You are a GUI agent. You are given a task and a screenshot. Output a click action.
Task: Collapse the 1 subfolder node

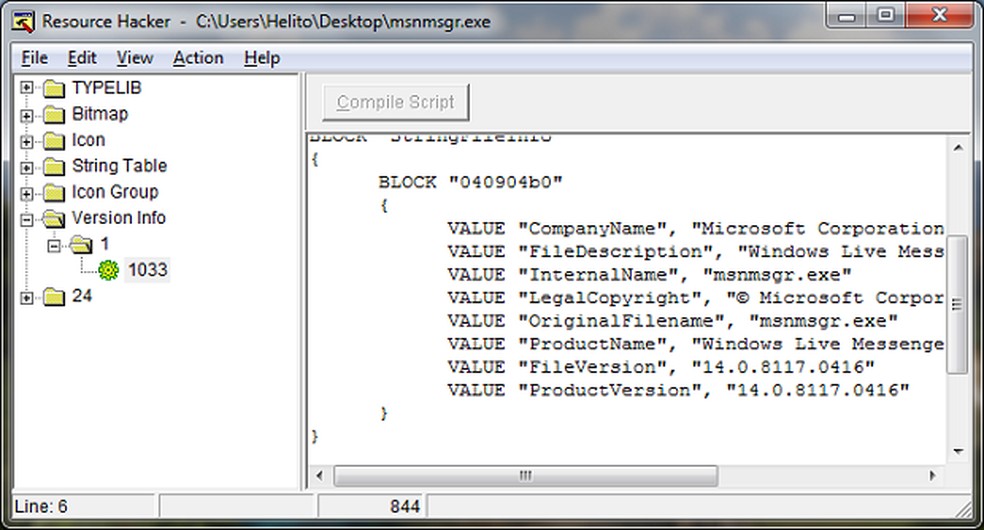pos(54,245)
